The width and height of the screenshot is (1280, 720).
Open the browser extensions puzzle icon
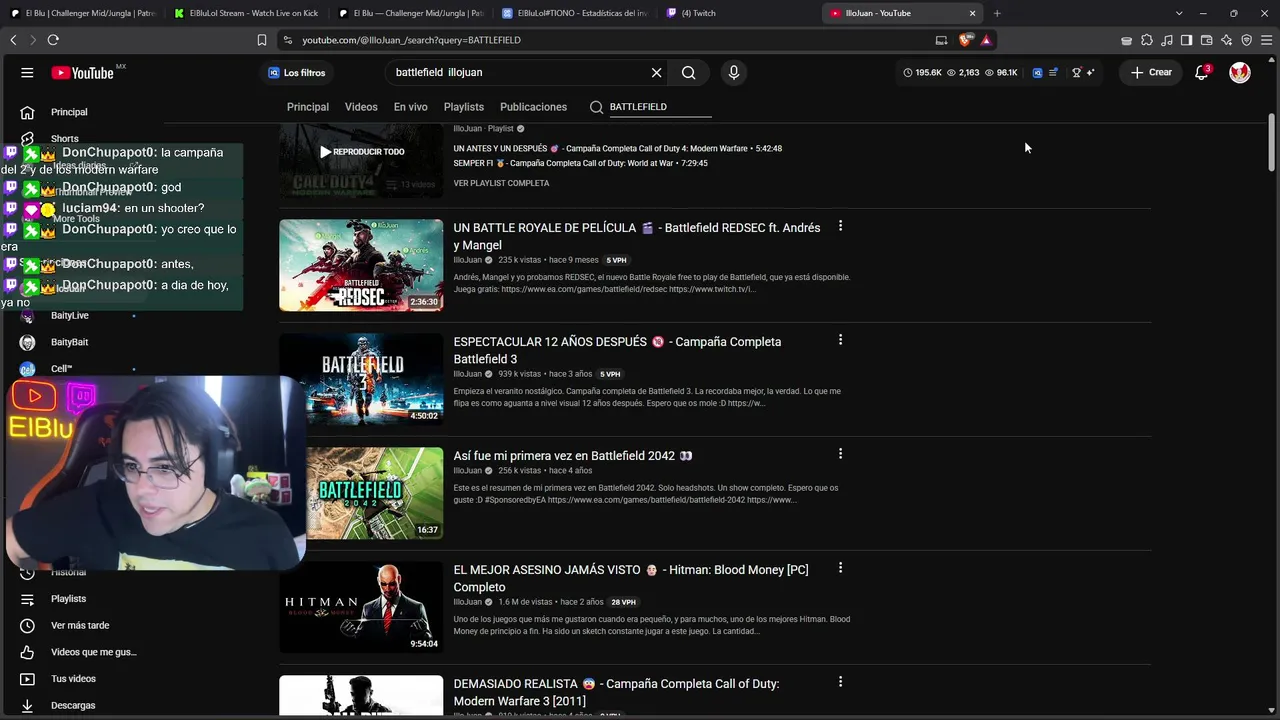[1147, 40]
